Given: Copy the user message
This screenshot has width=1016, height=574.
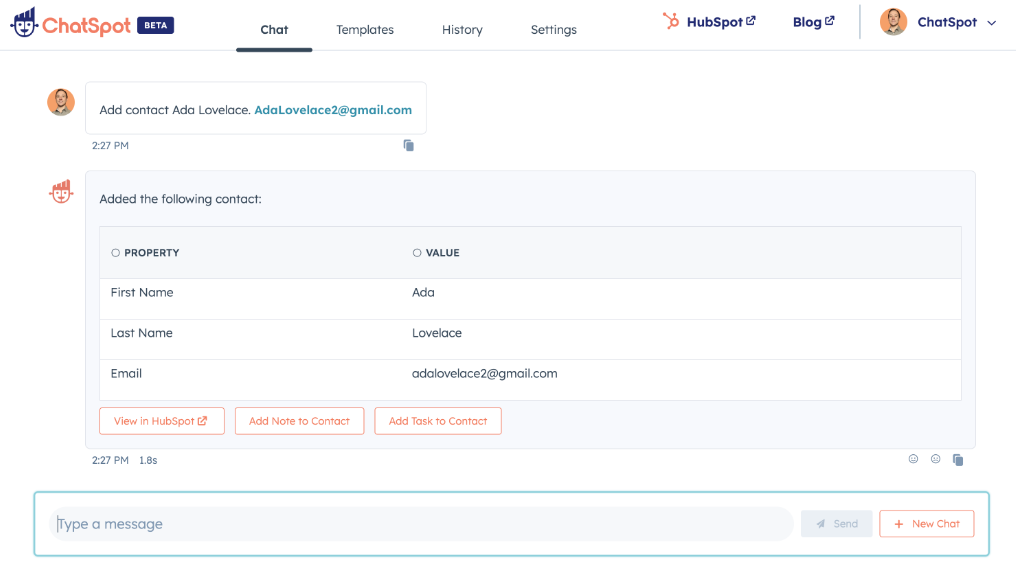Looking at the screenshot, I should pyautogui.click(x=408, y=145).
